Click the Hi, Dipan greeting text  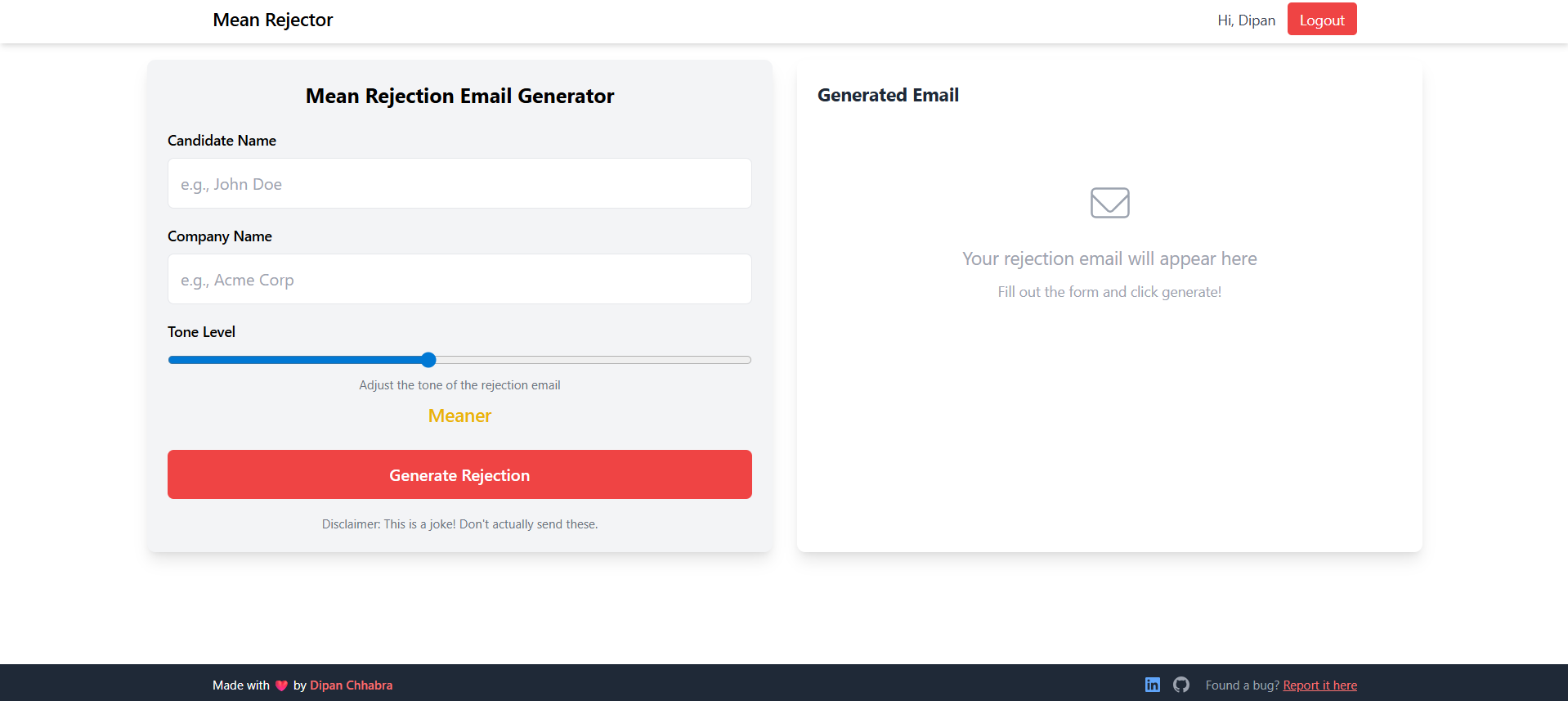tap(1246, 20)
